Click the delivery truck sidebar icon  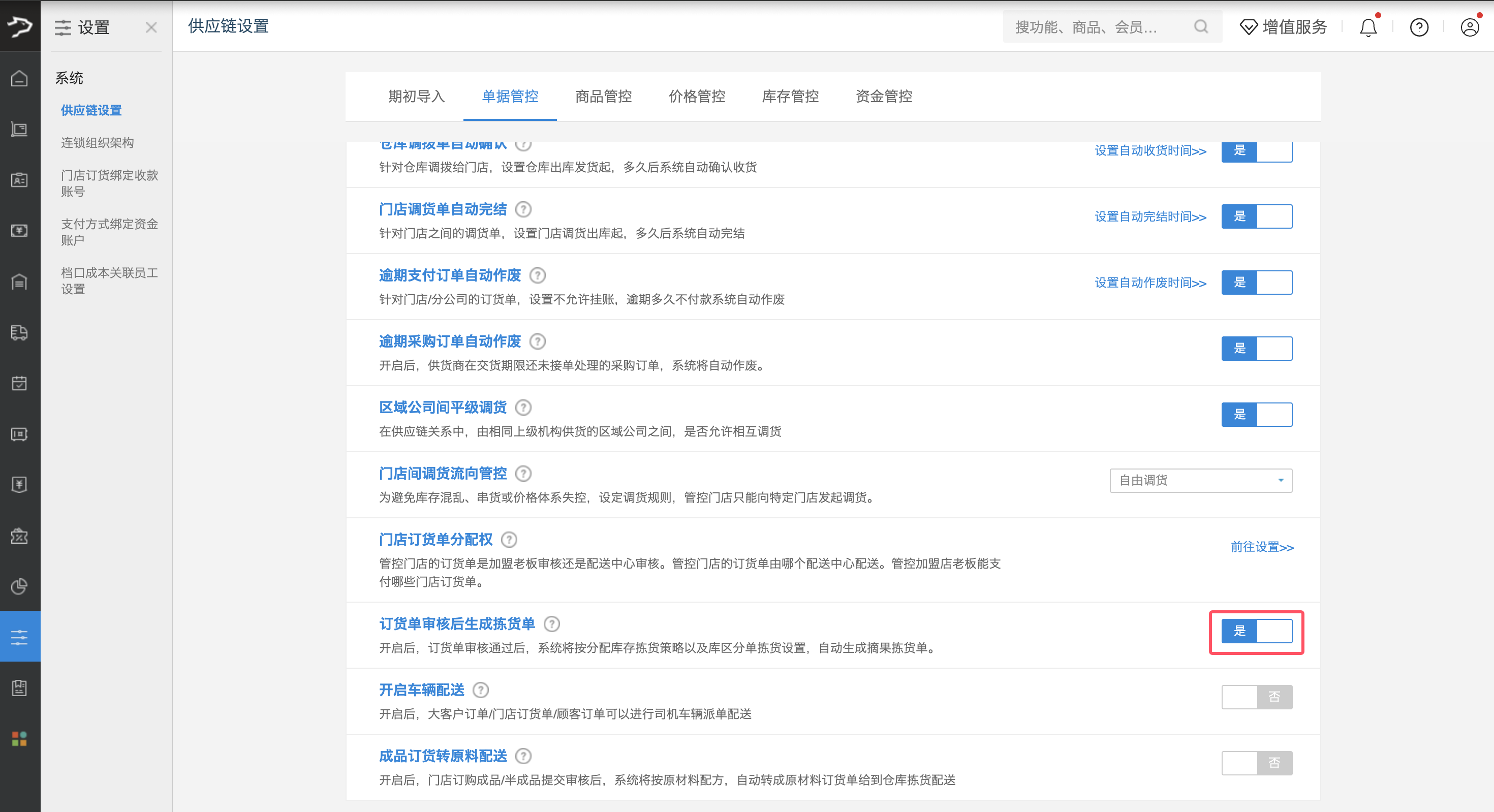(20, 332)
